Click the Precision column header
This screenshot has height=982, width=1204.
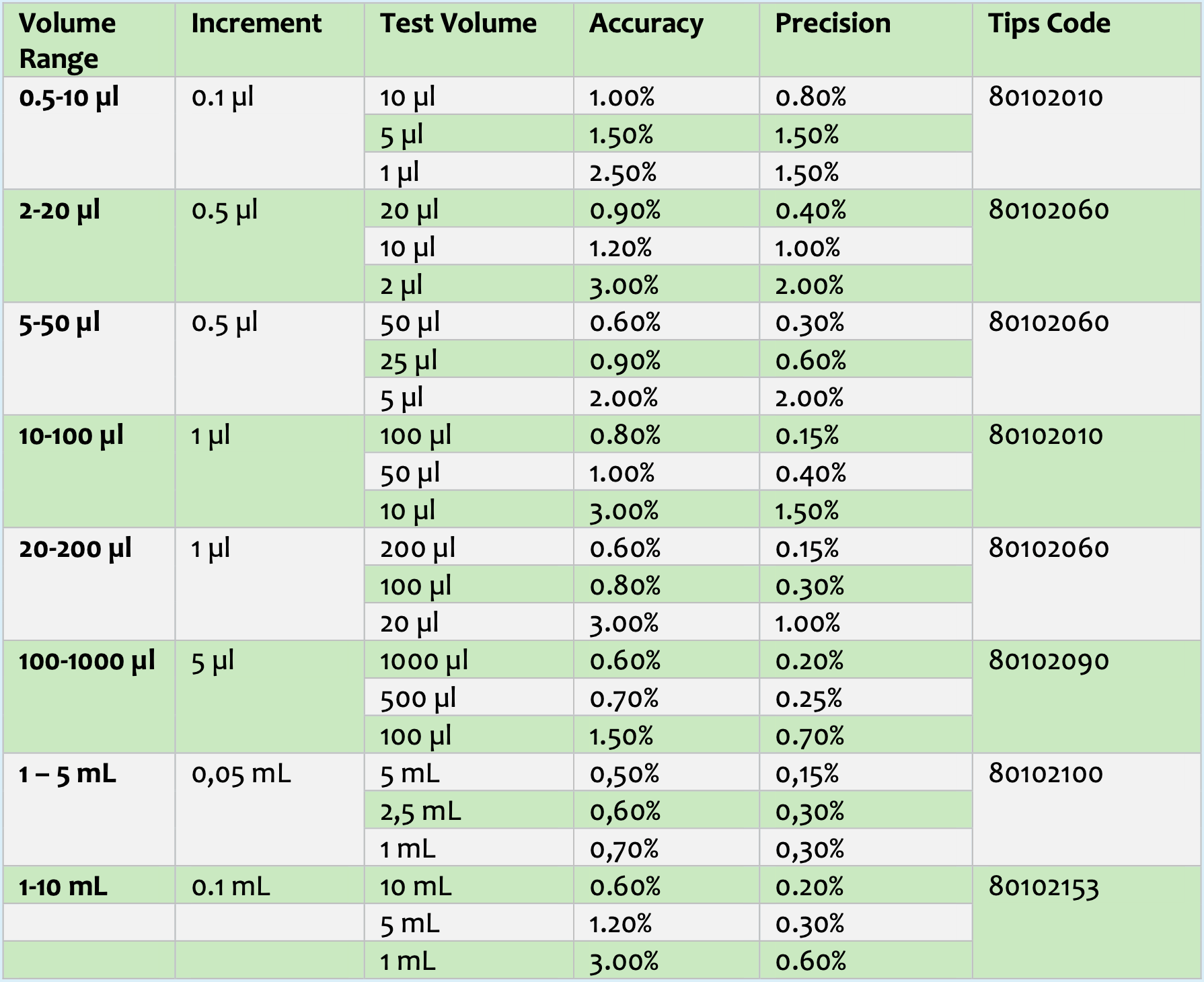point(866,40)
